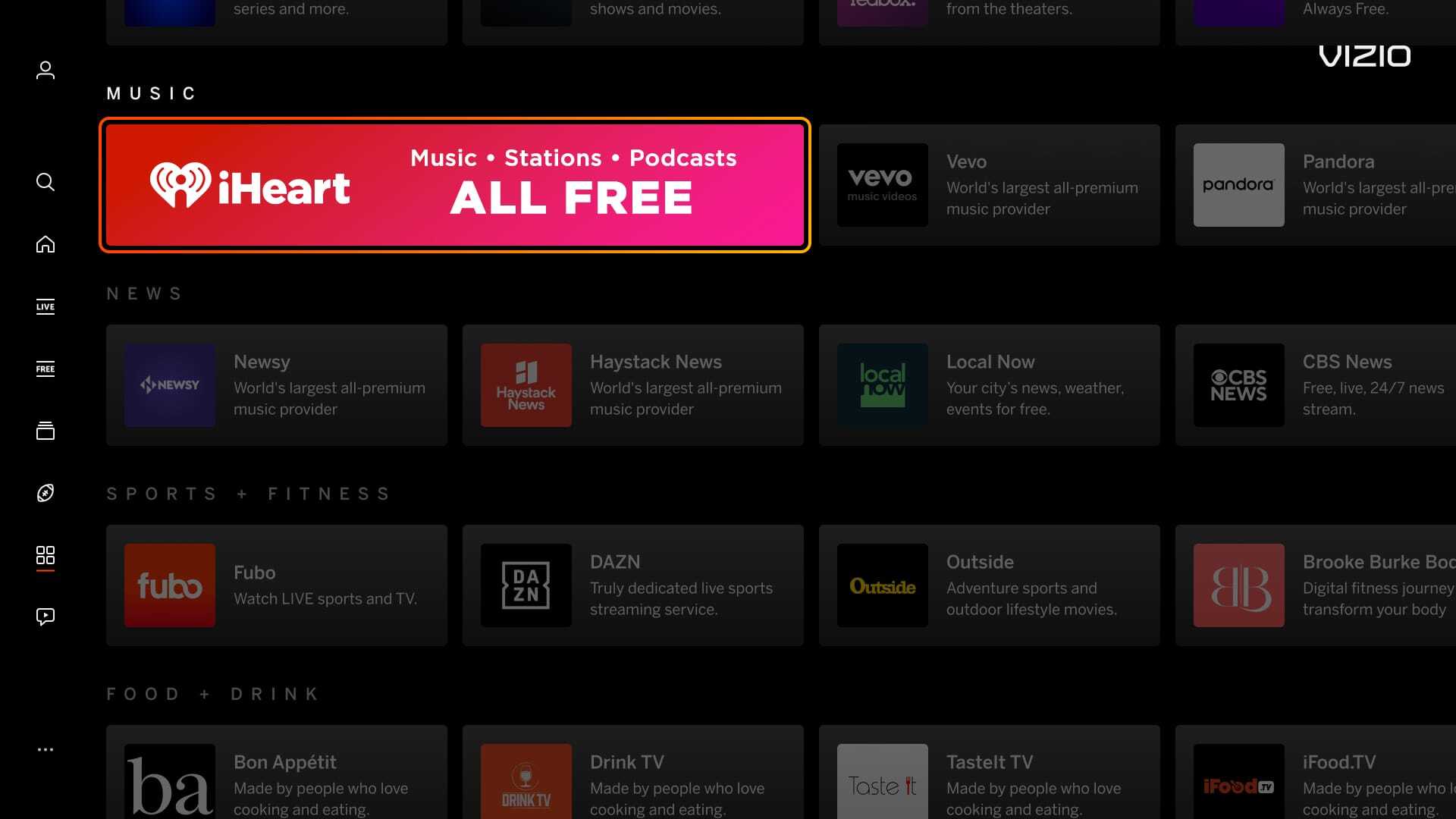Open the FREE content section
Viewport: 1456px width, 819px height.
45,369
